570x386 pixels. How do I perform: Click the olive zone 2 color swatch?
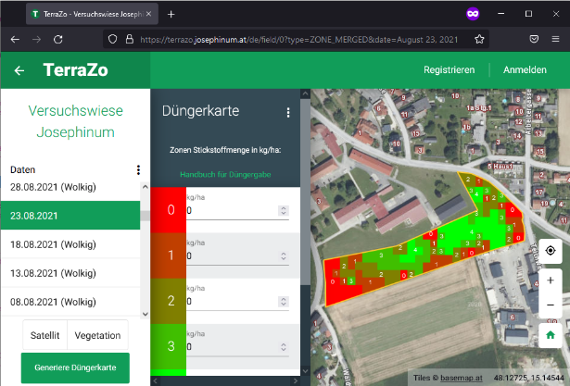click(x=168, y=301)
